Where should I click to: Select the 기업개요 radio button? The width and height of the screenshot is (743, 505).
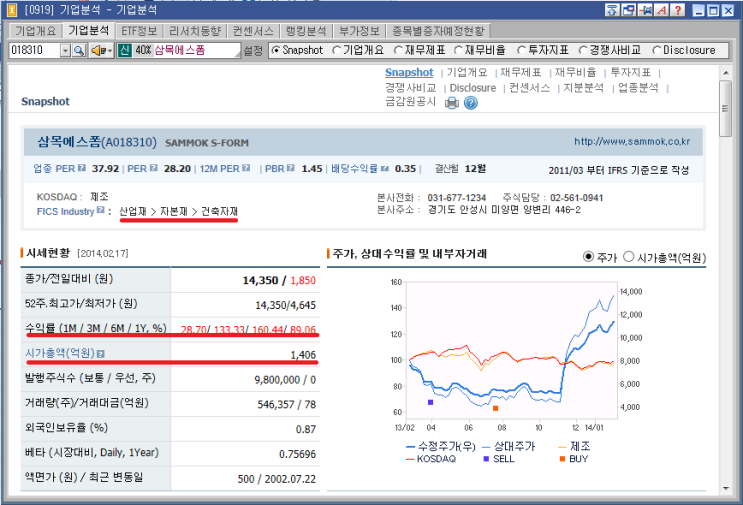click(x=336, y=50)
